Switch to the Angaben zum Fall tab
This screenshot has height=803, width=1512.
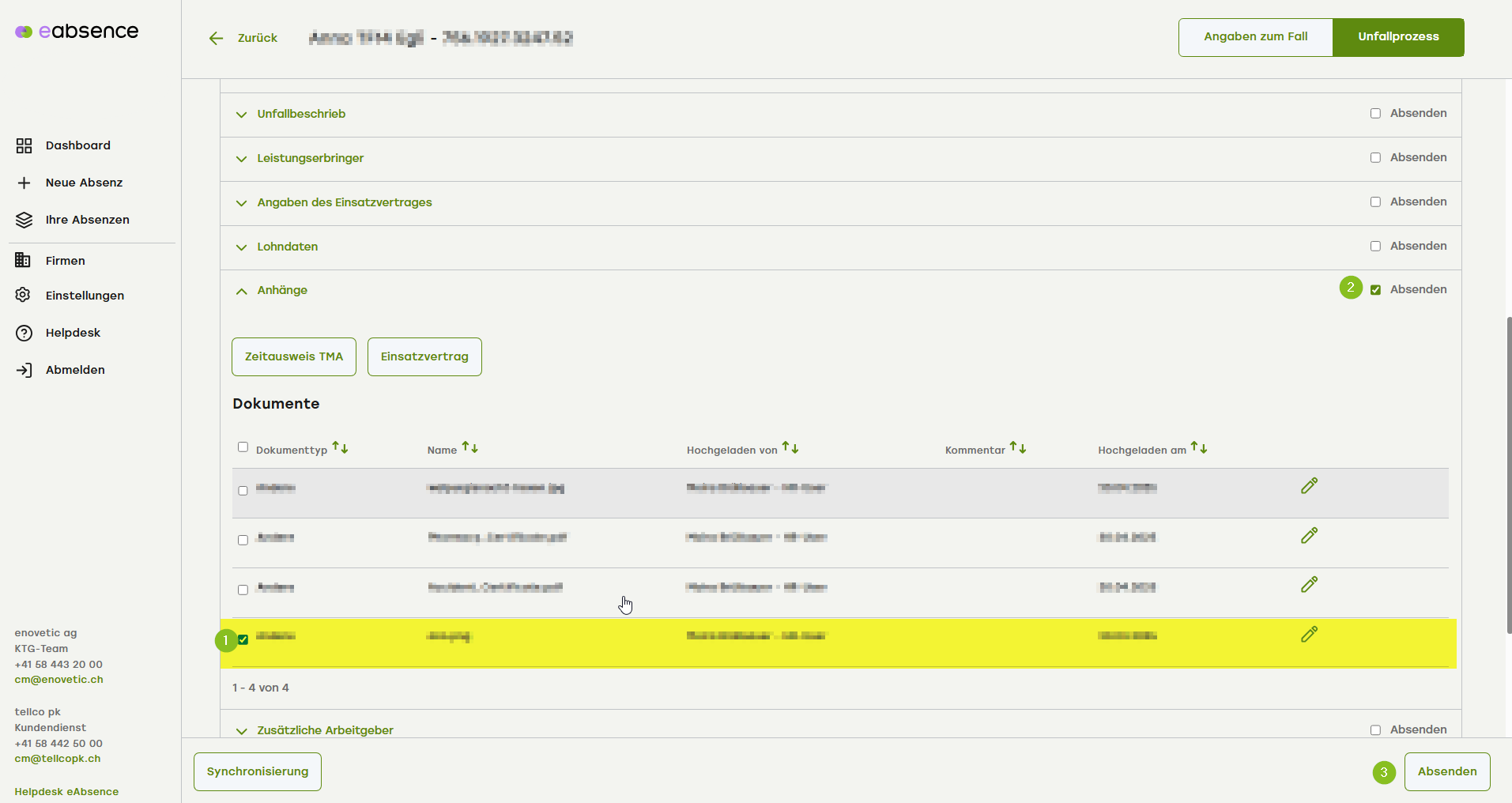tap(1255, 37)
